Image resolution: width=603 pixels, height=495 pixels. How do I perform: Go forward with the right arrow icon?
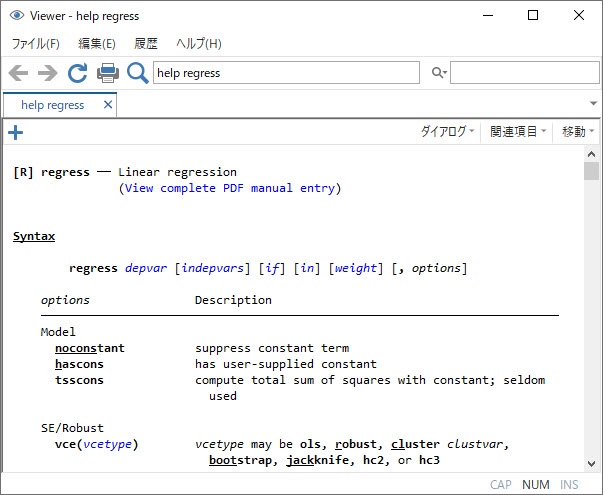(47, 73)
